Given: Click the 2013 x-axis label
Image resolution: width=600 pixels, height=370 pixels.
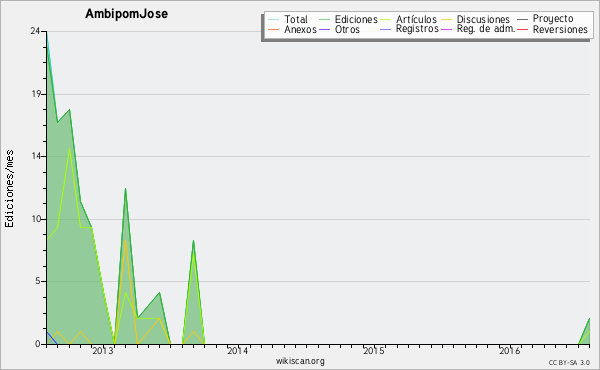Looking at the screenshot, I should [103, 351].
